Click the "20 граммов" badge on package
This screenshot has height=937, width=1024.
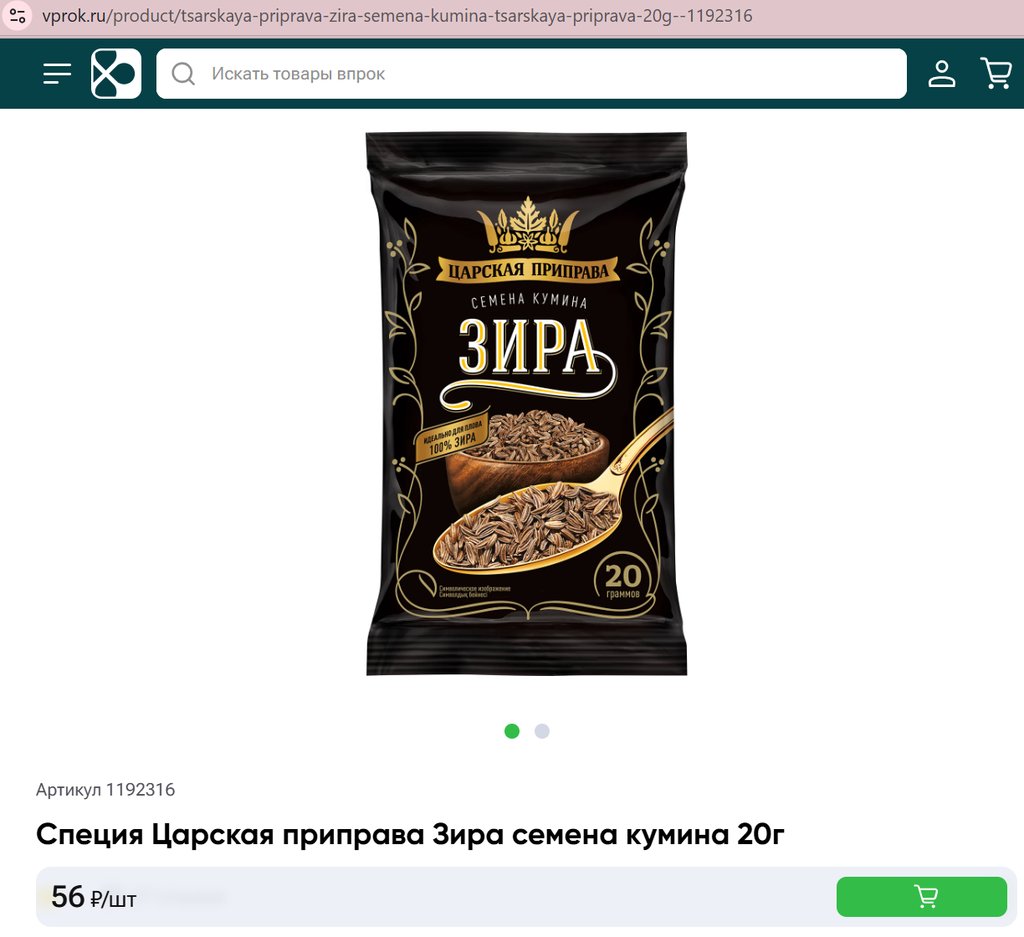tap(622, 580)
